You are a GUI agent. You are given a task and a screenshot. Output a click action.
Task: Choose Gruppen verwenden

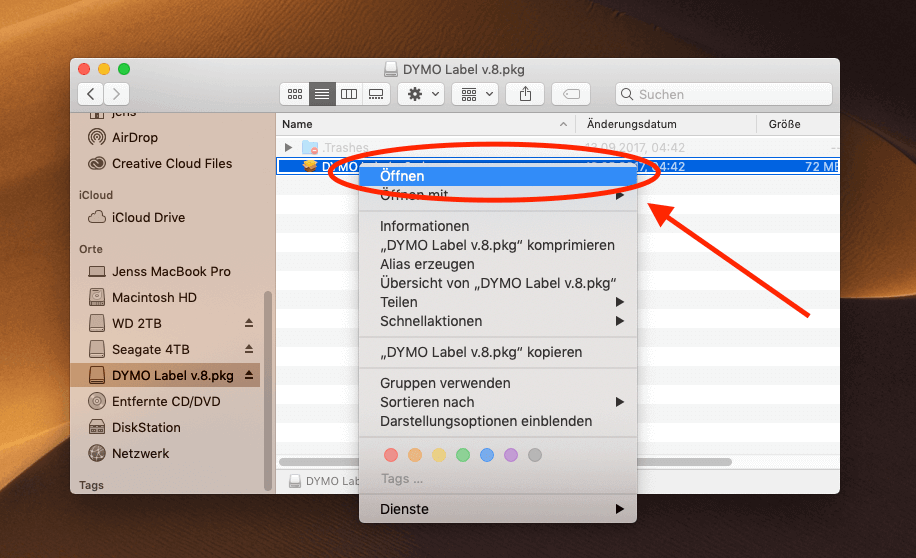point(498,383)
